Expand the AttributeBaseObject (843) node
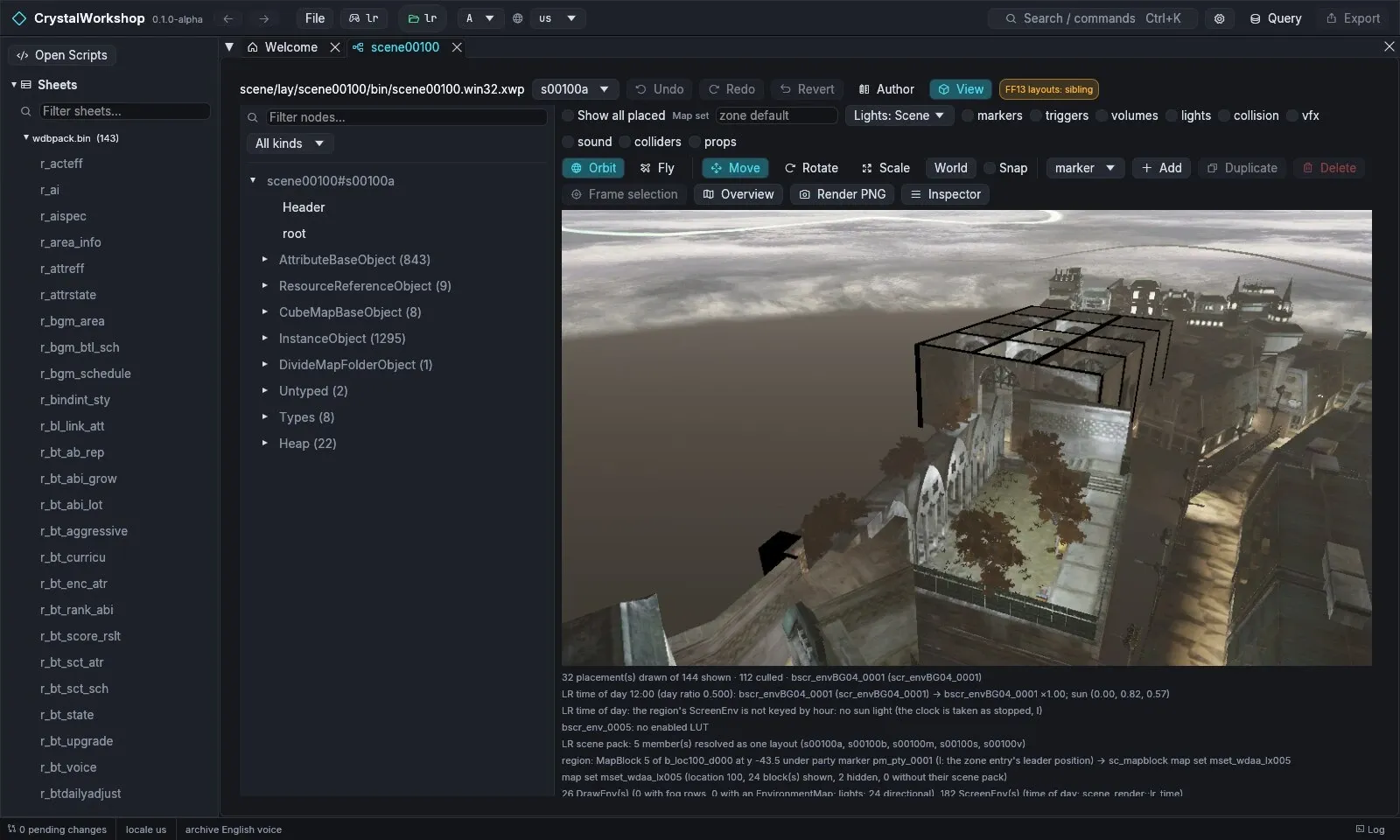The image size is (1400, 840). 264,259
